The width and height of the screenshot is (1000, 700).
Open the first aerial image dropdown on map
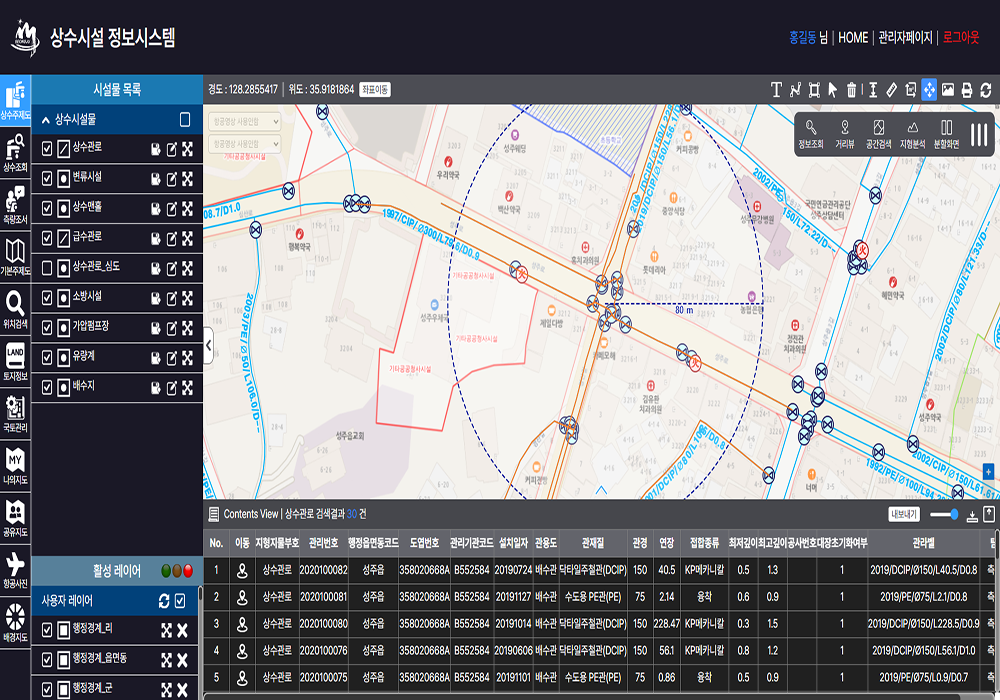(x=245, y=121)
